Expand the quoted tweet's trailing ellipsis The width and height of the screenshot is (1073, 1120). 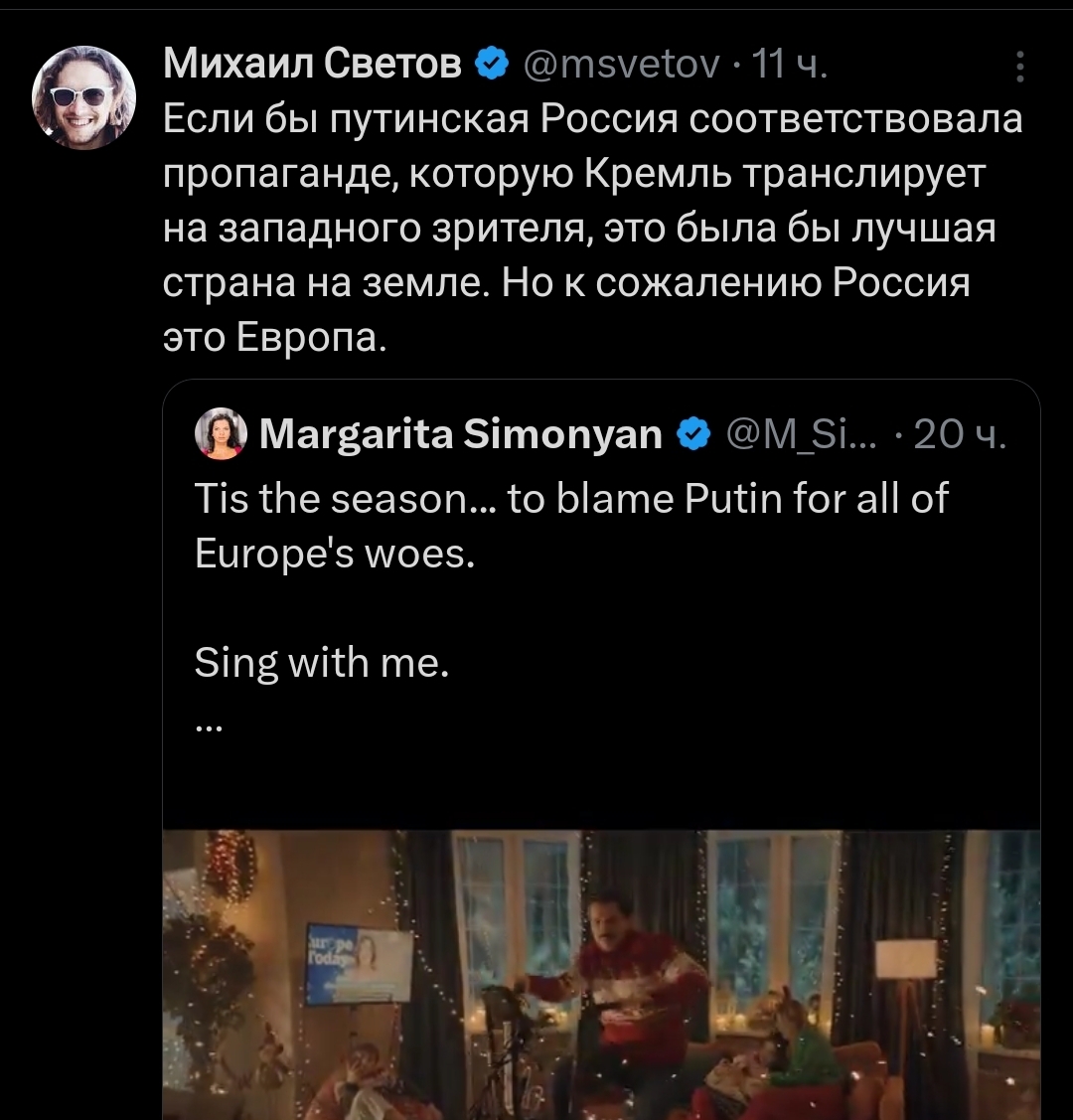(209, 726)
